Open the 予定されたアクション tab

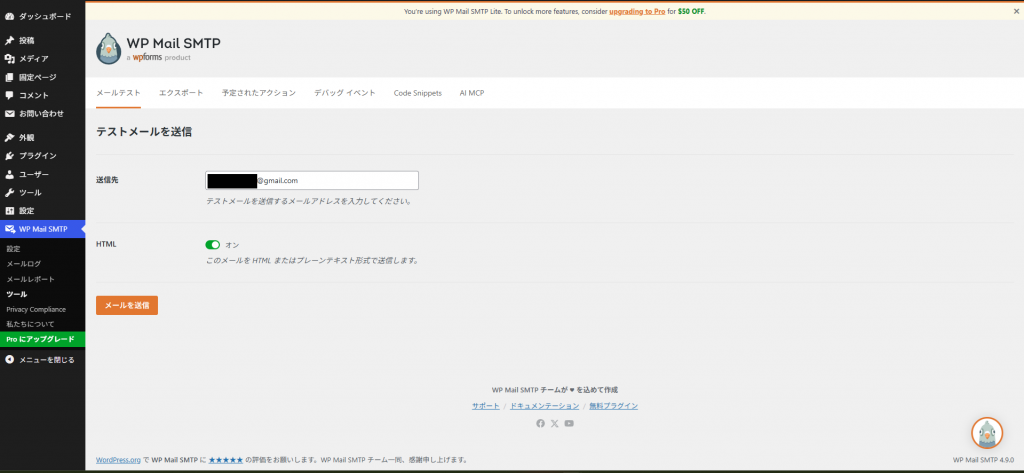(259, 93)
